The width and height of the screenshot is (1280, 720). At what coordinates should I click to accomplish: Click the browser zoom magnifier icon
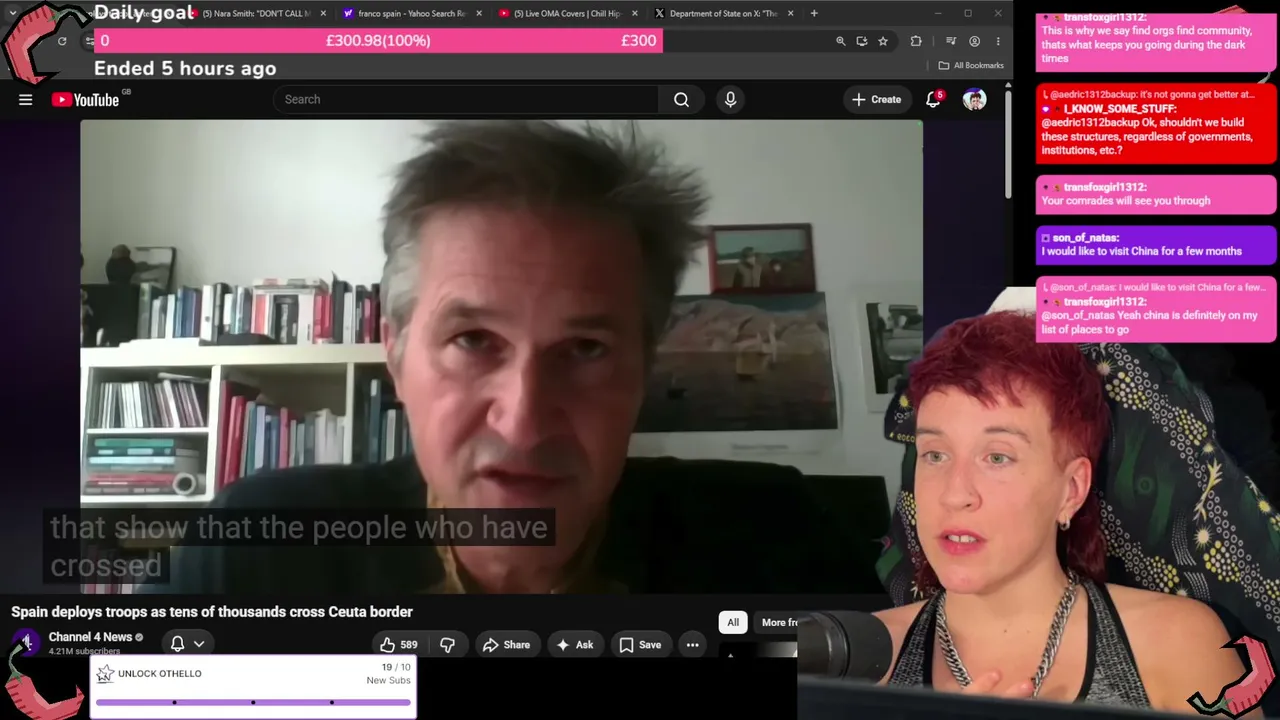click(840, 41)
